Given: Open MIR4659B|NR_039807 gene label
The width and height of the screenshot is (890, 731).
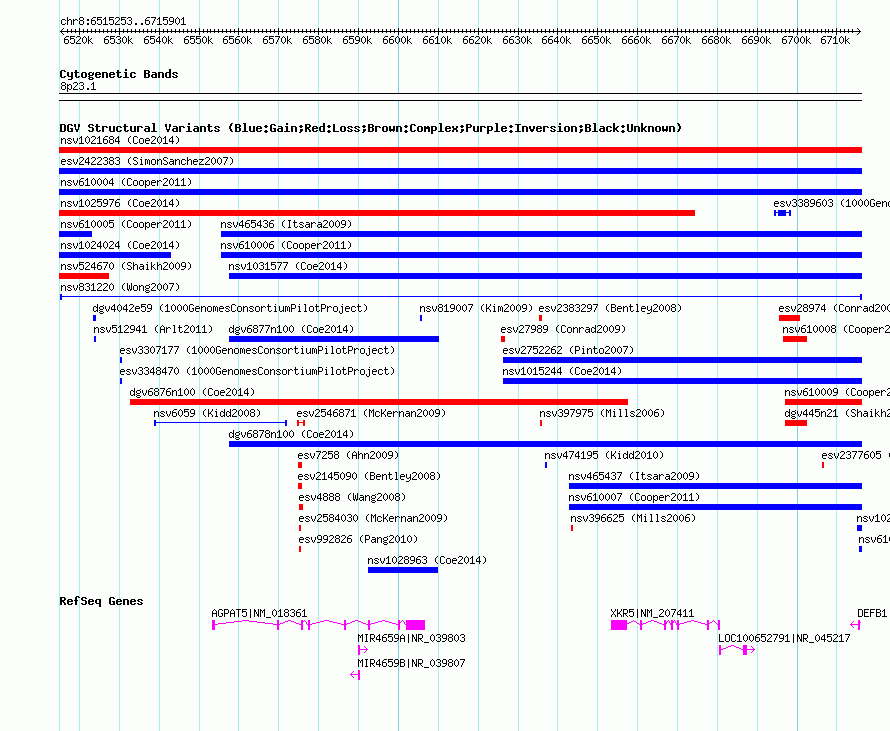Looking at the screenshot, I should click(411, 663).
